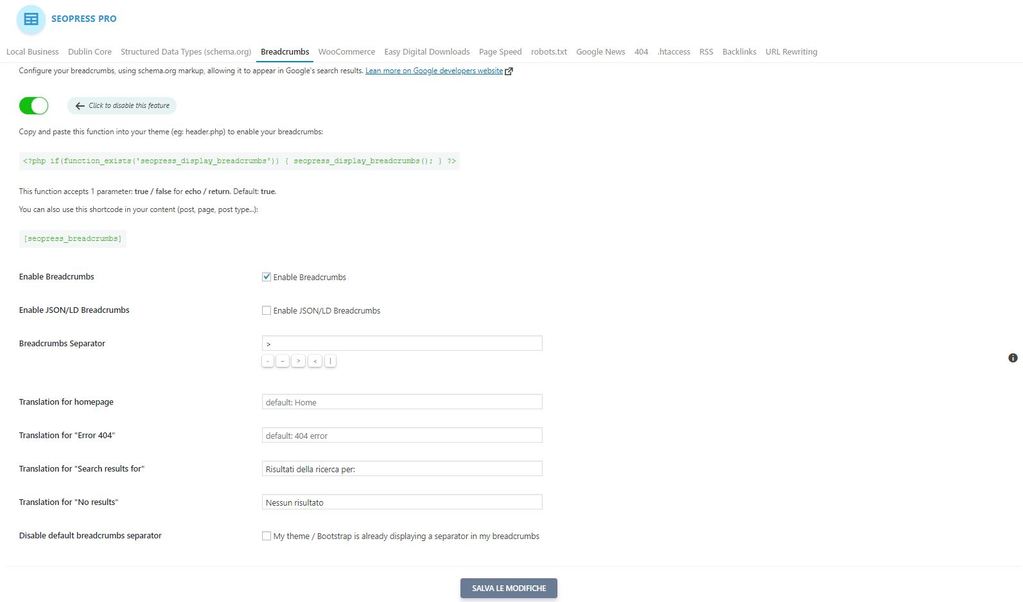Insert the long dash separator button
The width and height of the screenshot is (1023, 602).
click(x=282, y=361)
